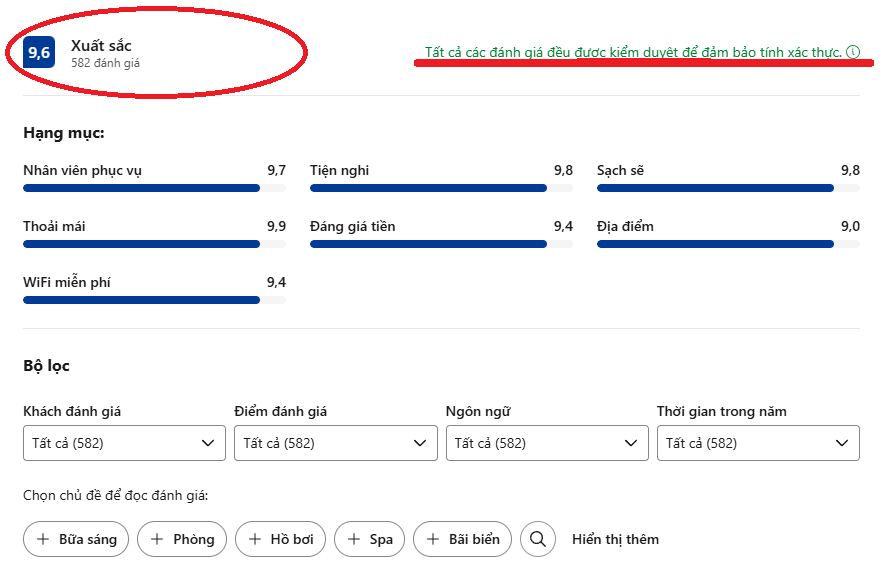888x580 pixels.
Task: Open the Ngôn ngữ filter dropdown
Action: click(x=547, y=443)
